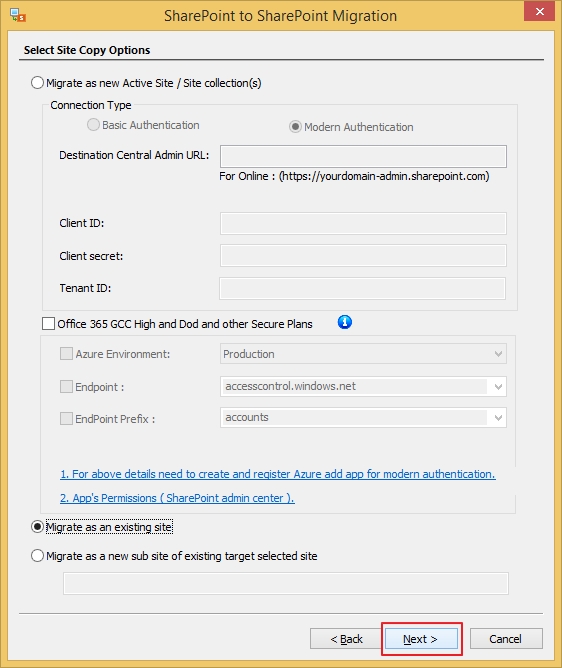Click the 'For Online' example URL text
The image size is (562, 668).
point(354,176)
